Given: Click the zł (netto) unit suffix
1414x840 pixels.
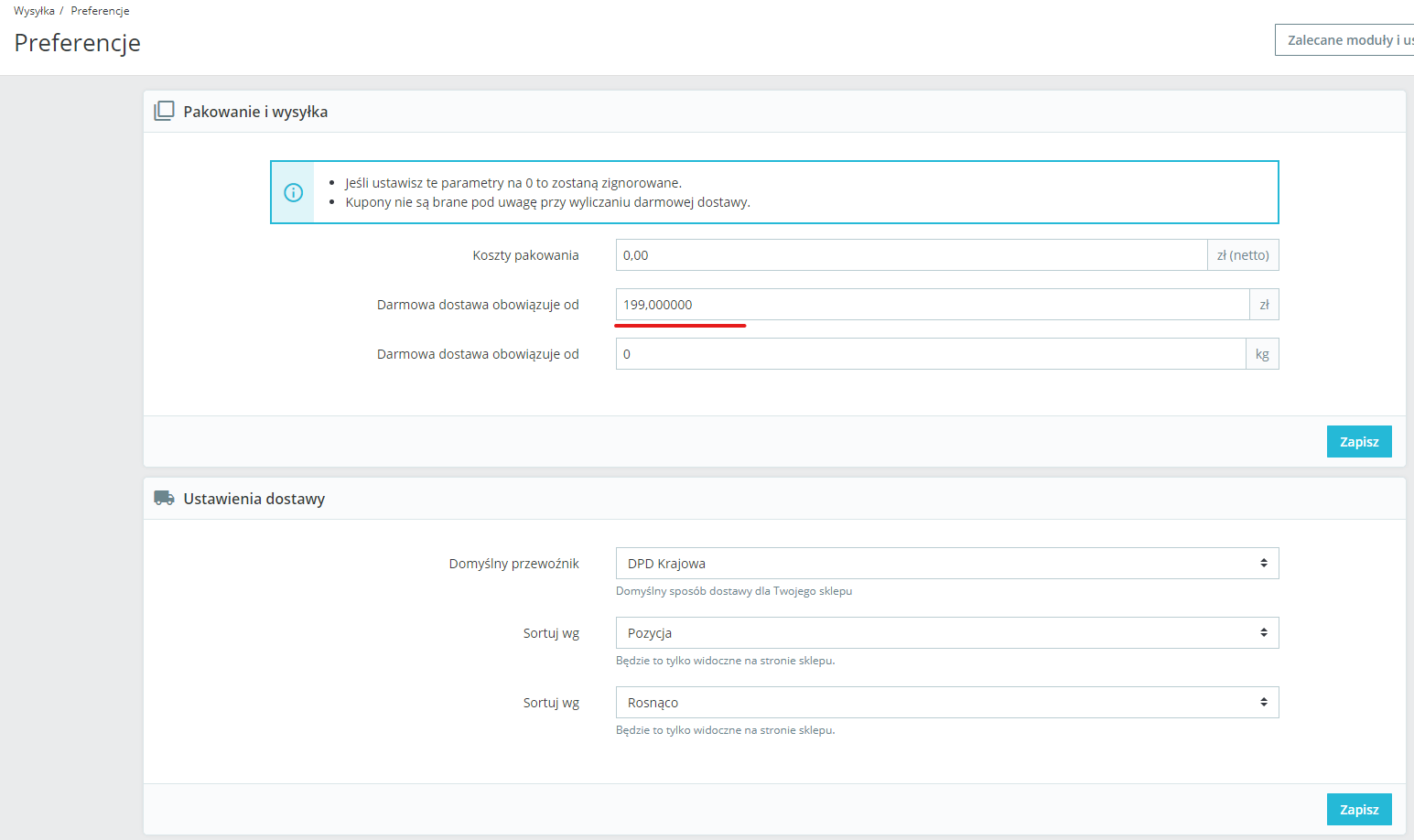Looking at the screenshot, I should coord(1242,255).
